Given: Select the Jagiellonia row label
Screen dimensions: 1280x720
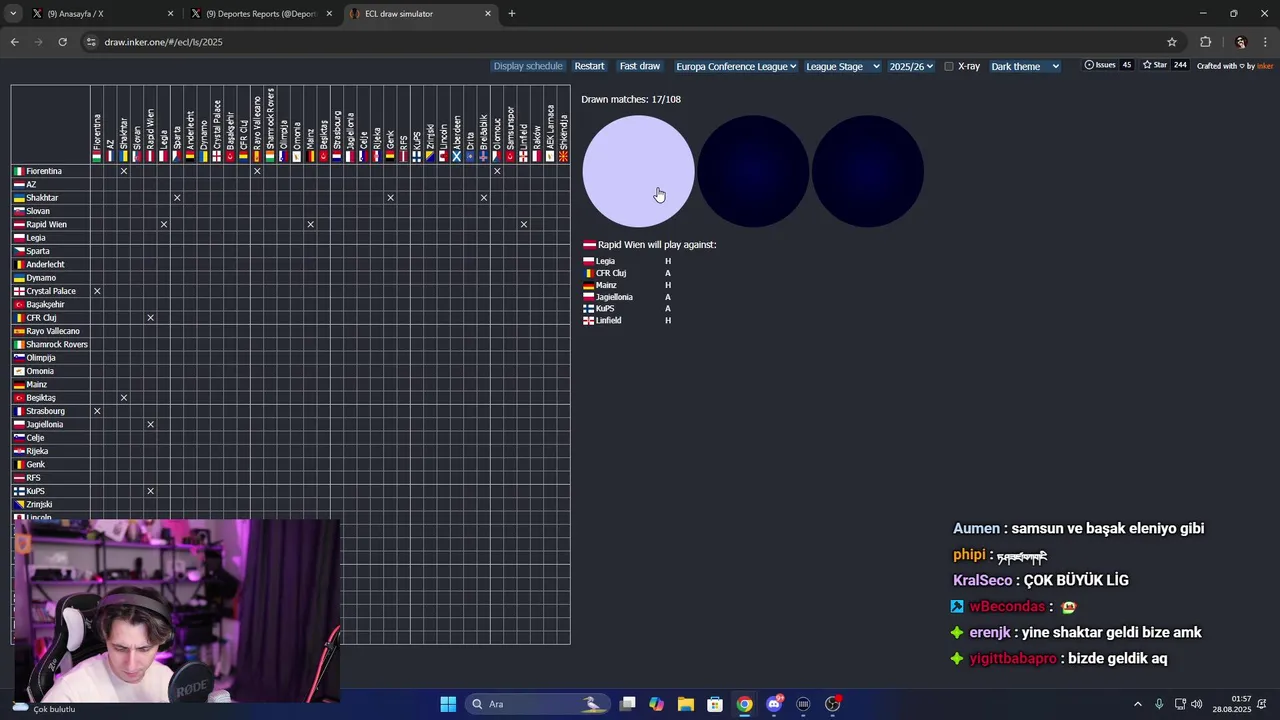Looking at the screenshot, I should 45,424.
